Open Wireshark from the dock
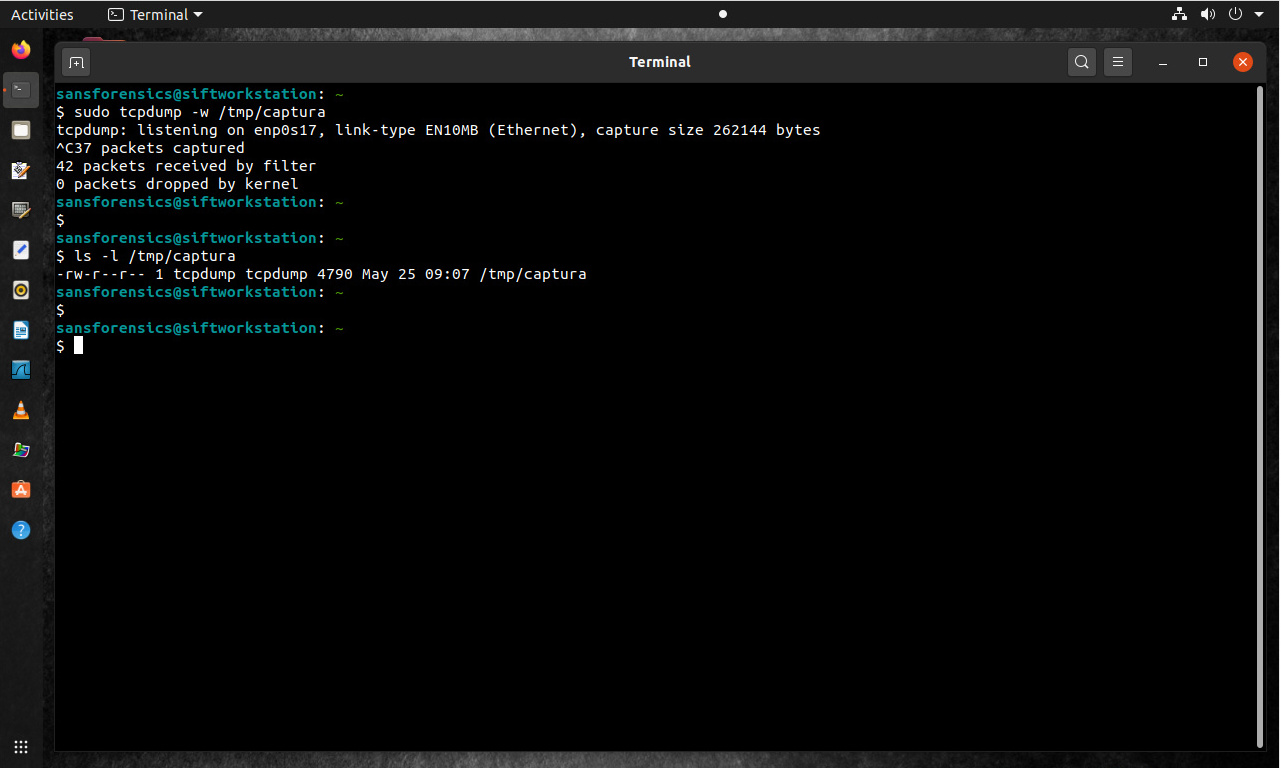Screen dimensions: 1281x768 (x=21, y=370)
